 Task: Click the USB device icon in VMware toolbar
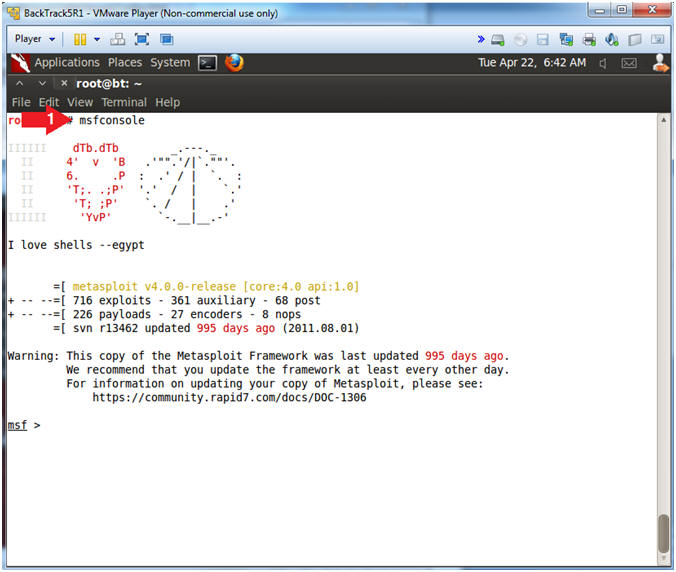635,40
